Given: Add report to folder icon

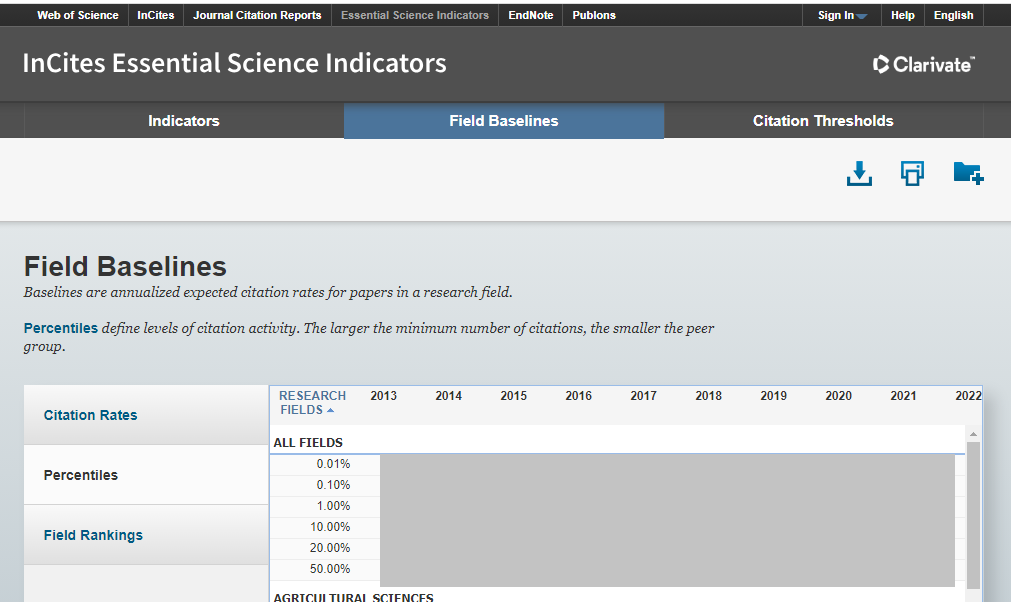Looking at the screenshot, I should pyautogui.click(x=968, y=173).
